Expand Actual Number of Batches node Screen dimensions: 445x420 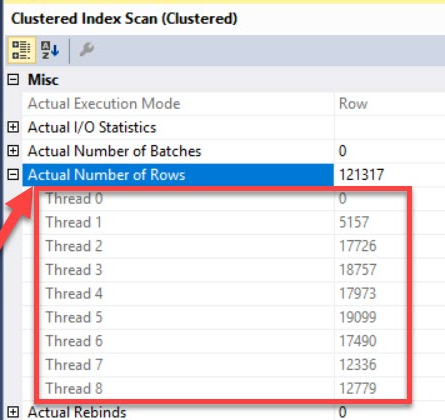(x=13, y=151)
